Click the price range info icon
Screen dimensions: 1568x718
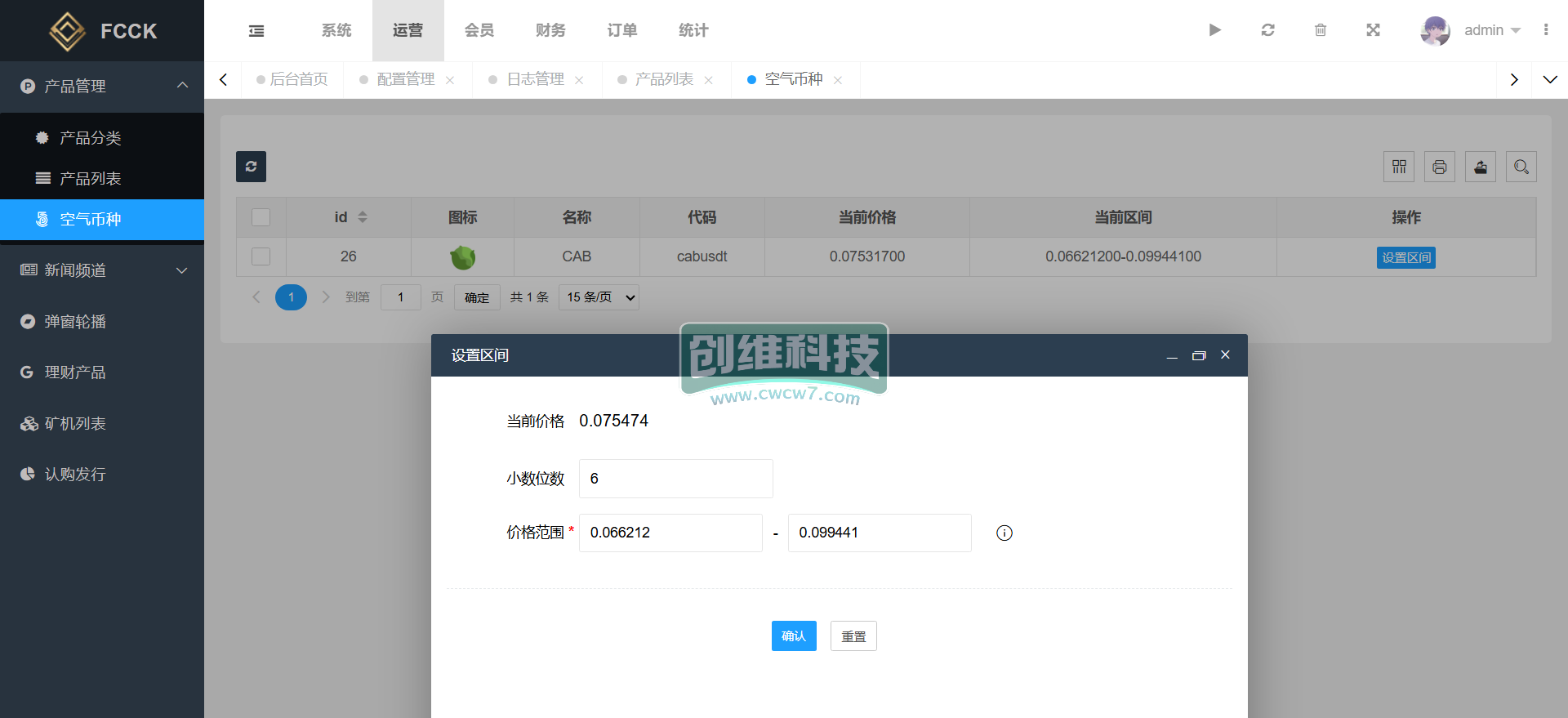pos(1004,533)
